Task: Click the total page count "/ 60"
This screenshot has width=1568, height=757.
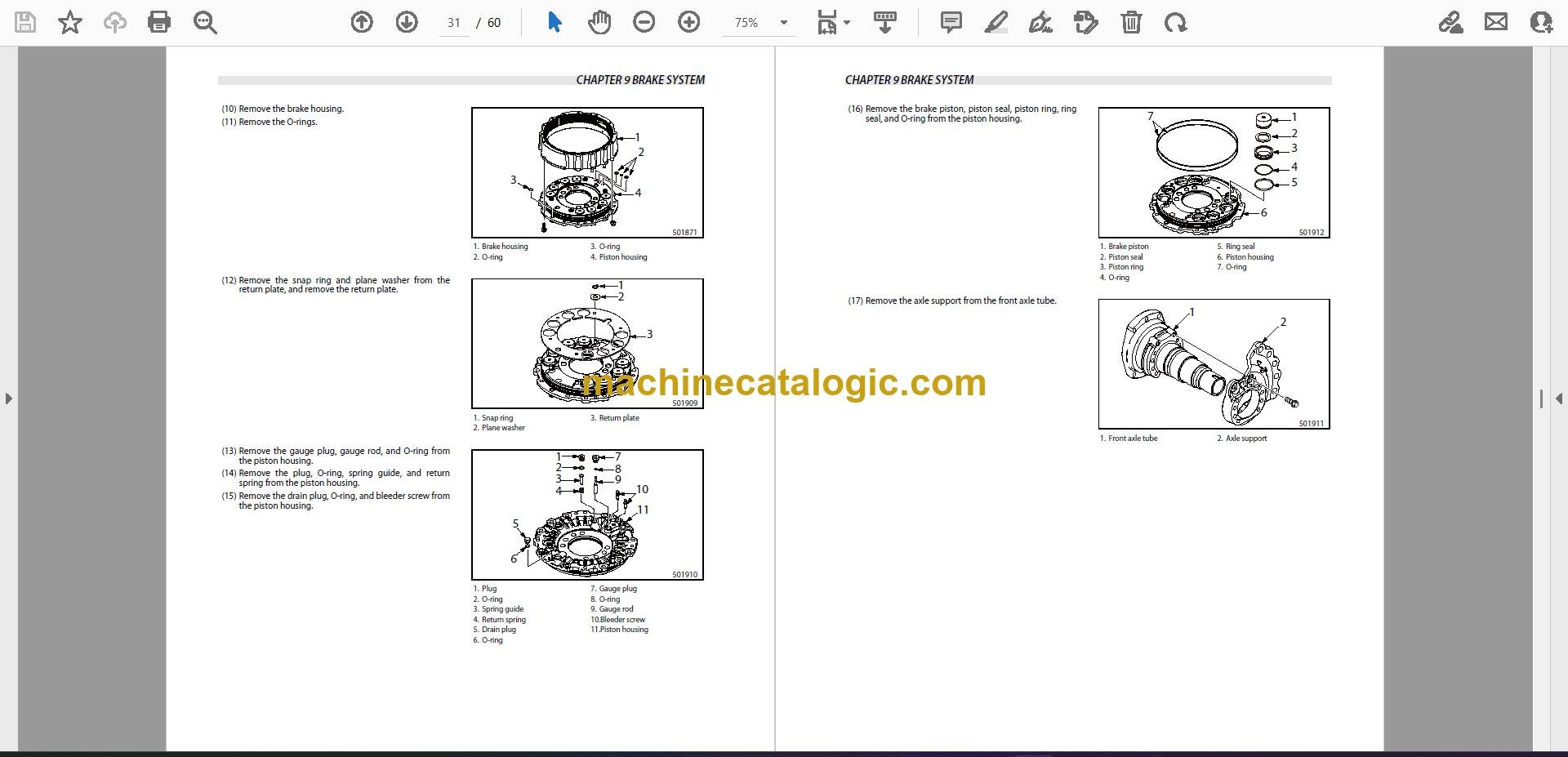Action: [489, 23]
